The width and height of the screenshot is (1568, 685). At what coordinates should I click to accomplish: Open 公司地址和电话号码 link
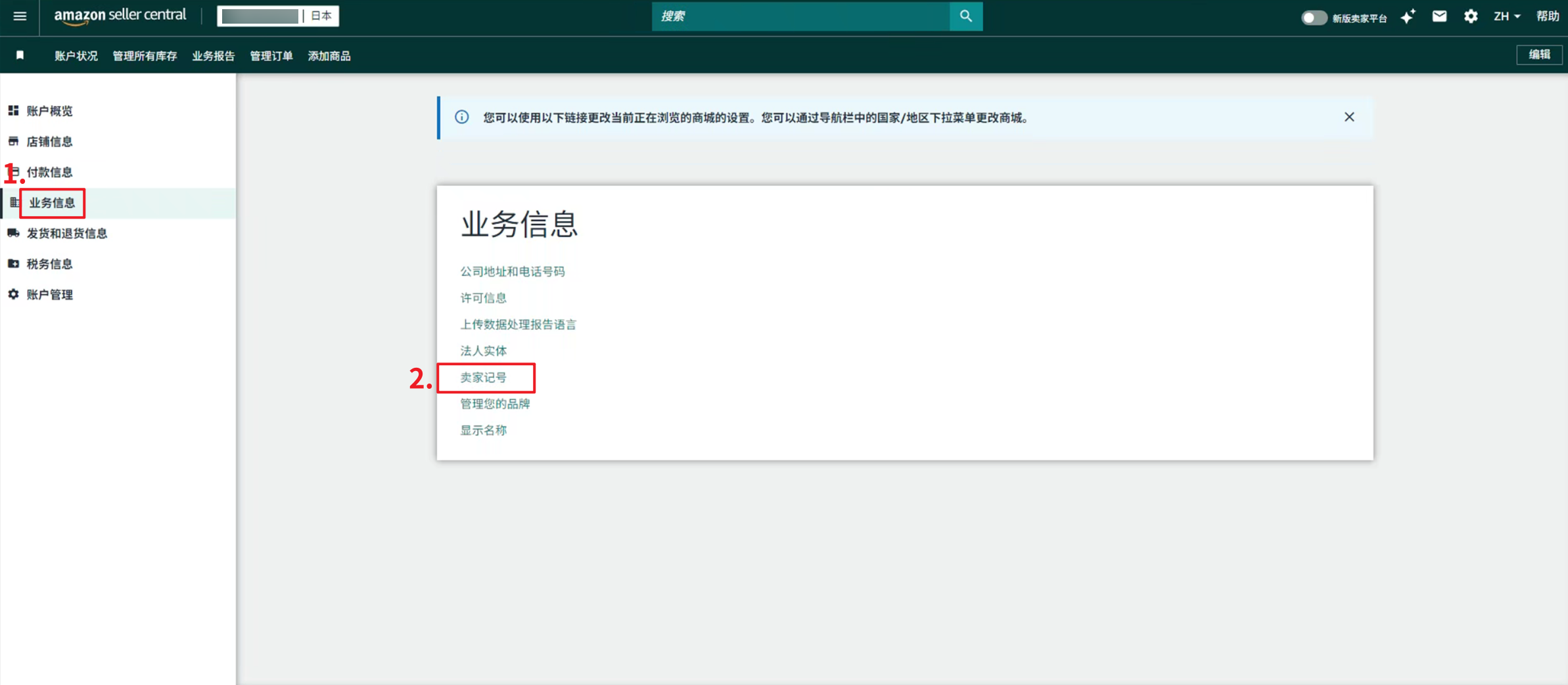512,271
